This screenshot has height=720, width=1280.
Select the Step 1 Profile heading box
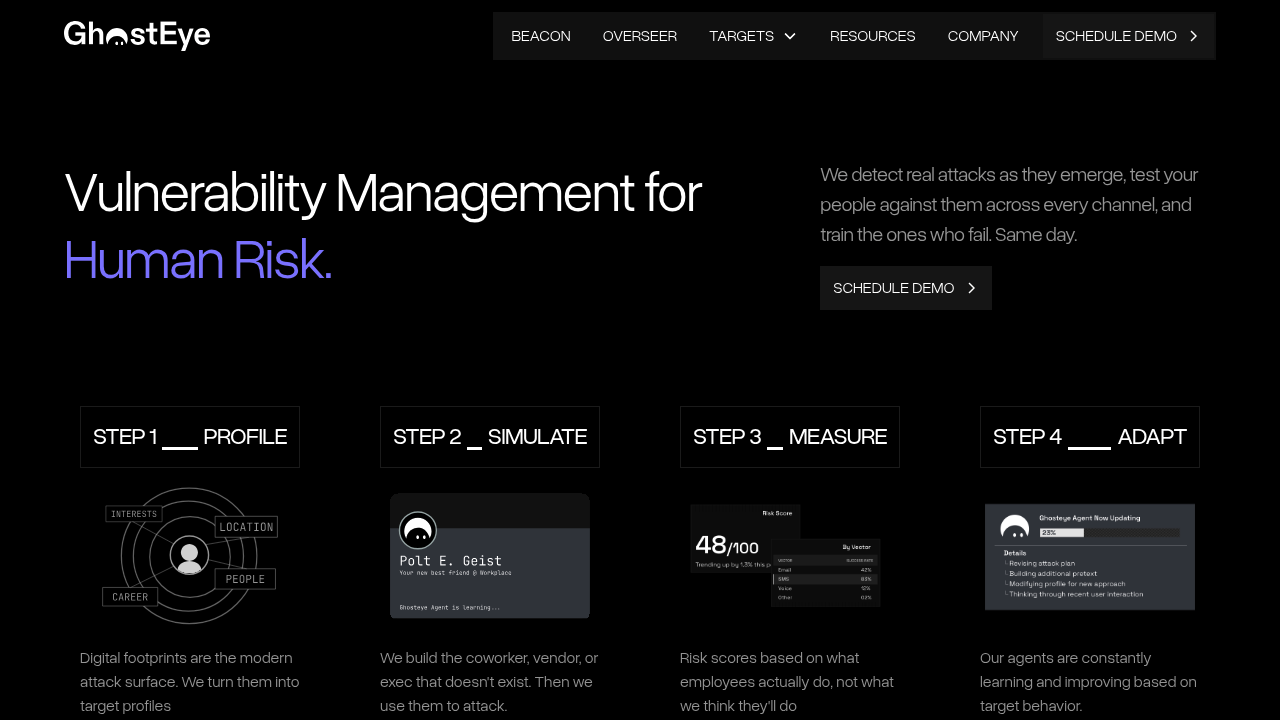pyautogui.click(x=190, y=437)
